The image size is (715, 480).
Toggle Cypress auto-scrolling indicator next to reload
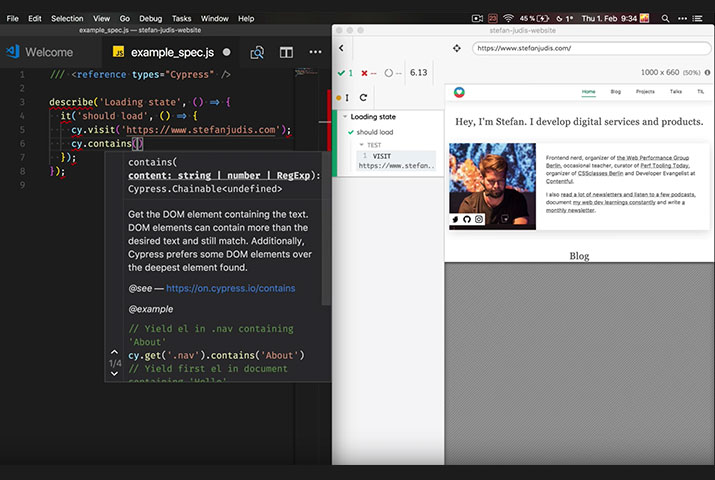pyautogui.click(x=346, y=97)
